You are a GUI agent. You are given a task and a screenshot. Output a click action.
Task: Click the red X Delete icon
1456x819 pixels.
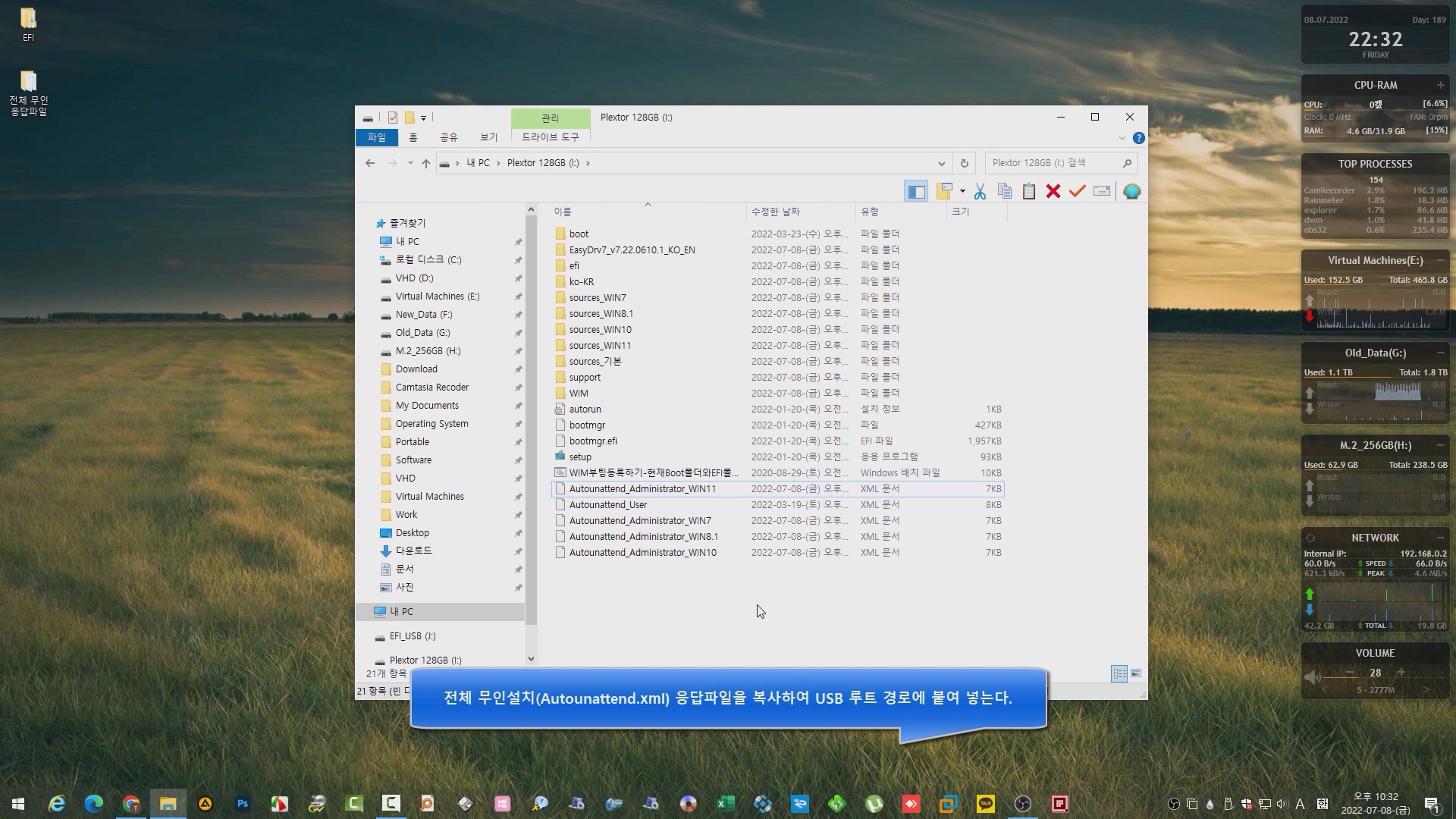[1053, 192]
